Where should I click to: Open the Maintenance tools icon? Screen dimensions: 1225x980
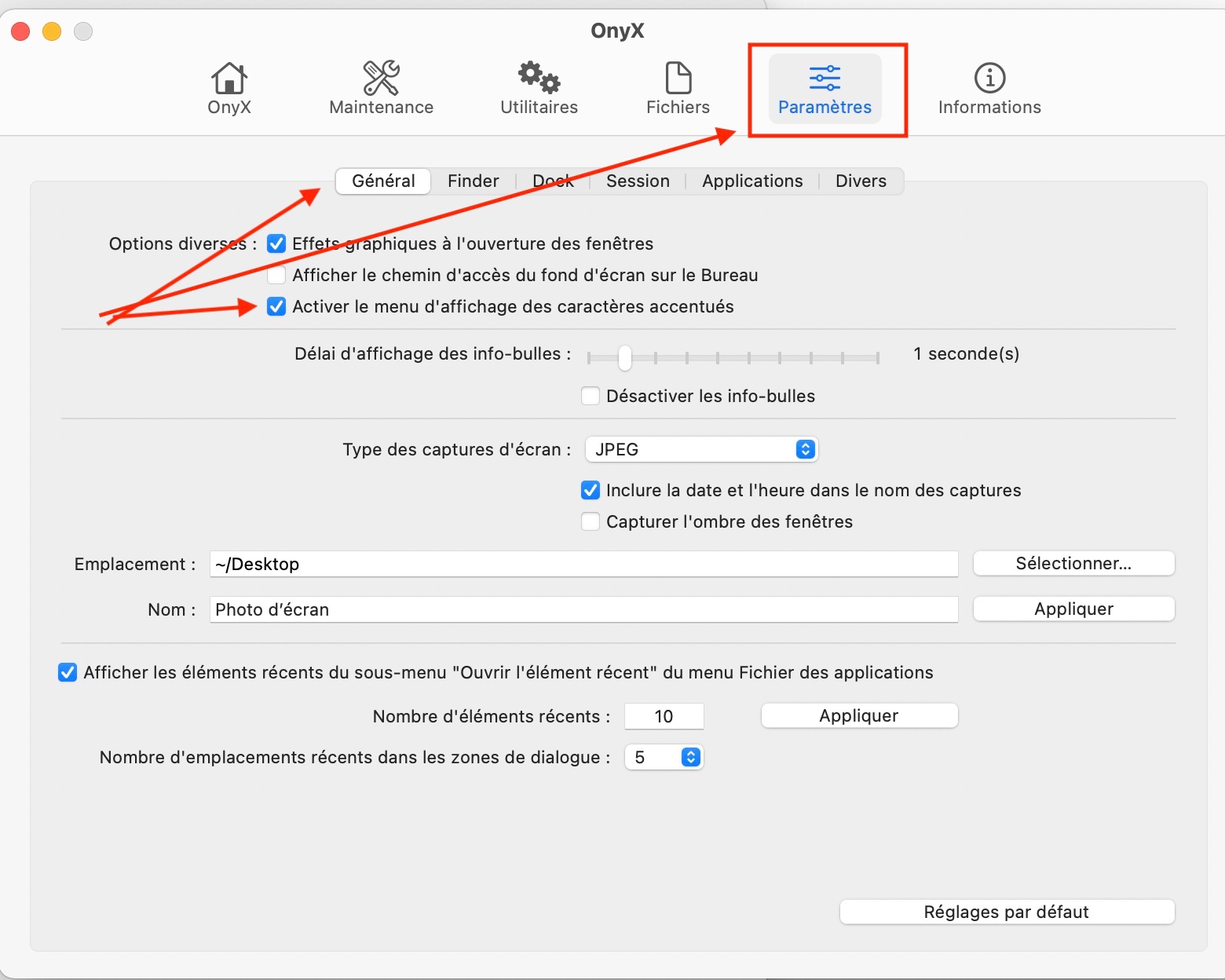[x=381, y=79]
